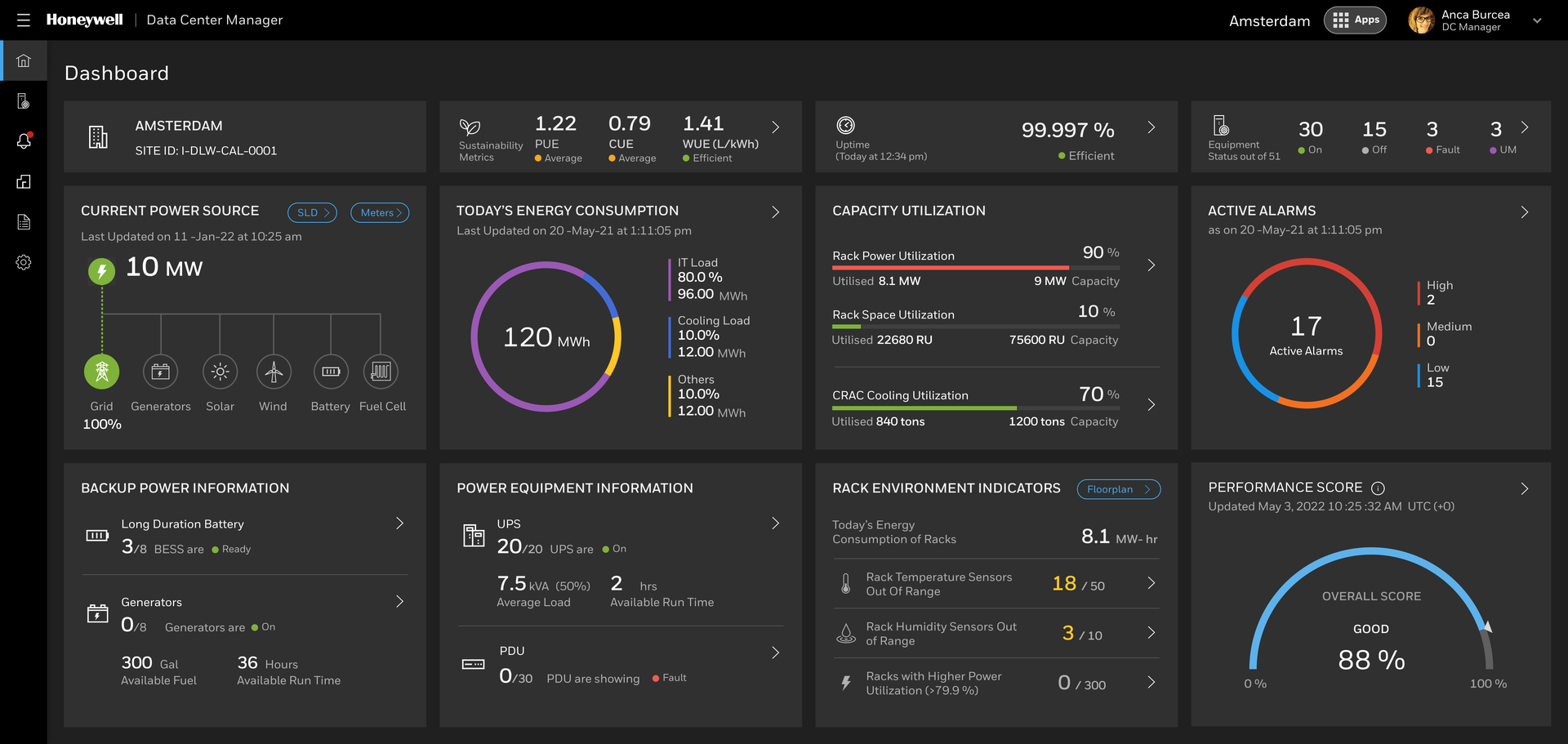Open the Dashboard home icon in sidebar
Screen dimensions: 1568x744
click(23, 60)
